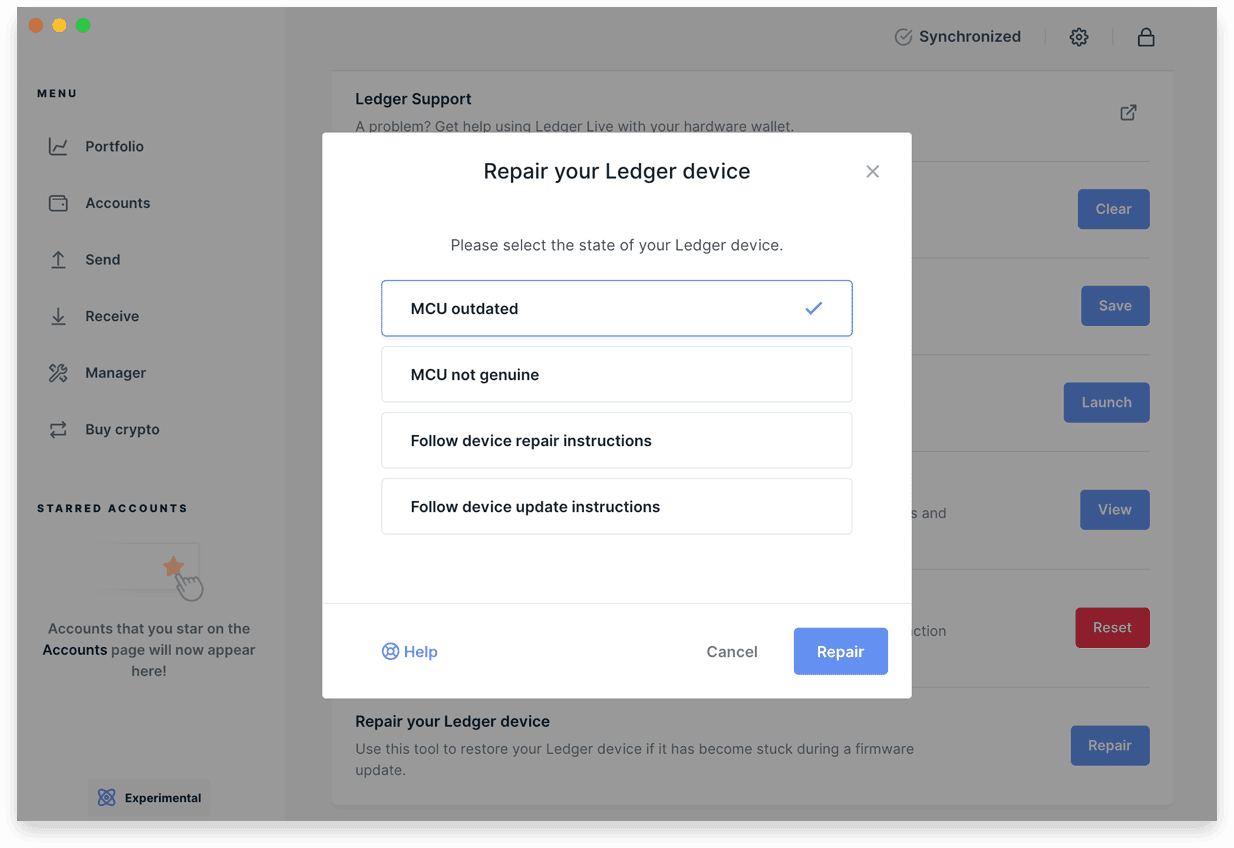Open the Experimental features button
This screenshot has height=848, width=1234.
coord(149,798)
